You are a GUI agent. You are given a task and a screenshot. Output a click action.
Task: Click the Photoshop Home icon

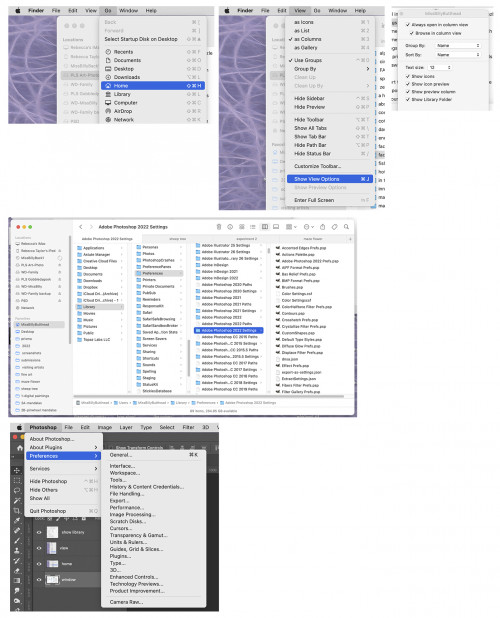20,448
